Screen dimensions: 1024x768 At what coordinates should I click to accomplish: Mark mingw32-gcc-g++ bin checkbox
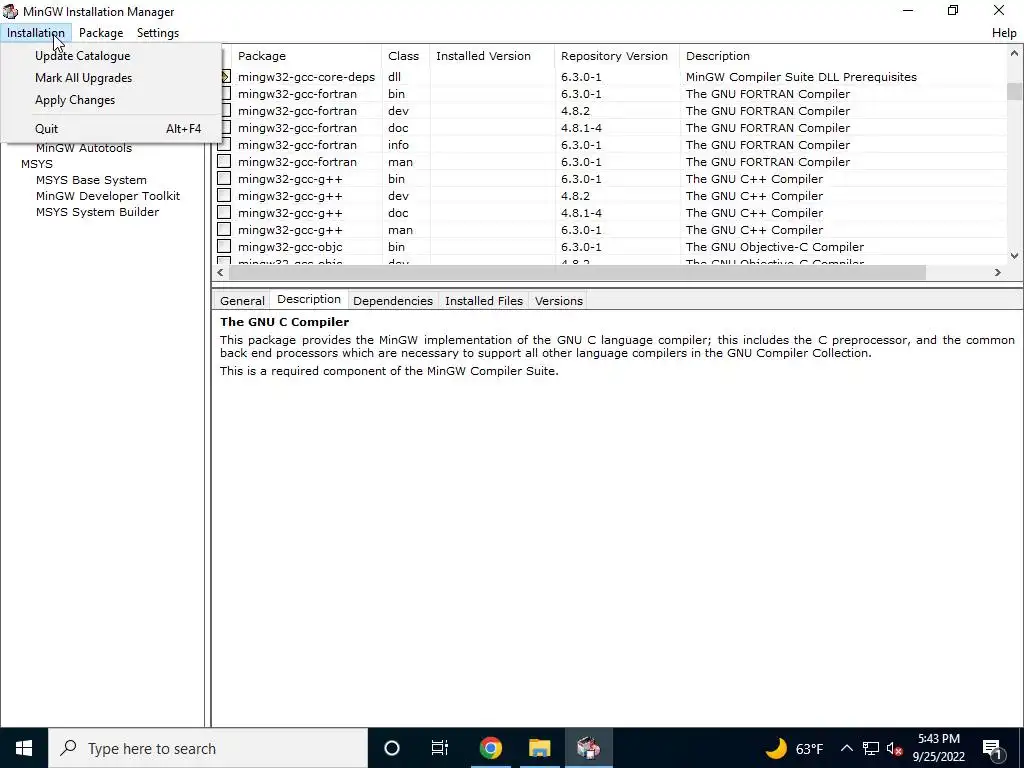224,179
